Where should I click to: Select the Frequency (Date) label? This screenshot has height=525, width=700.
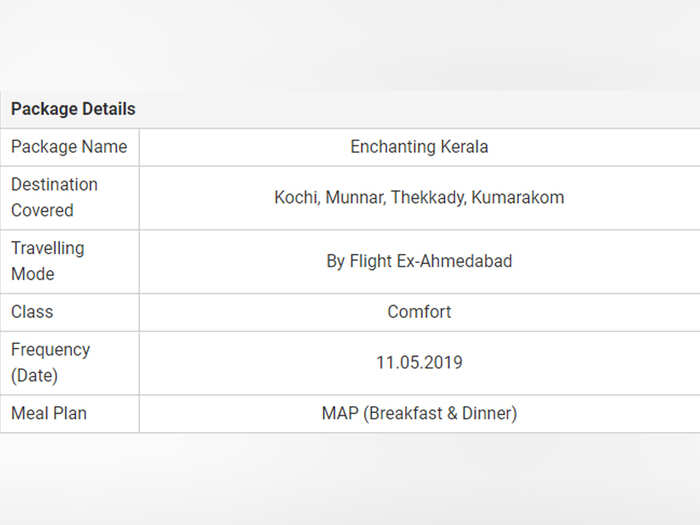click(x=50, y=362)
